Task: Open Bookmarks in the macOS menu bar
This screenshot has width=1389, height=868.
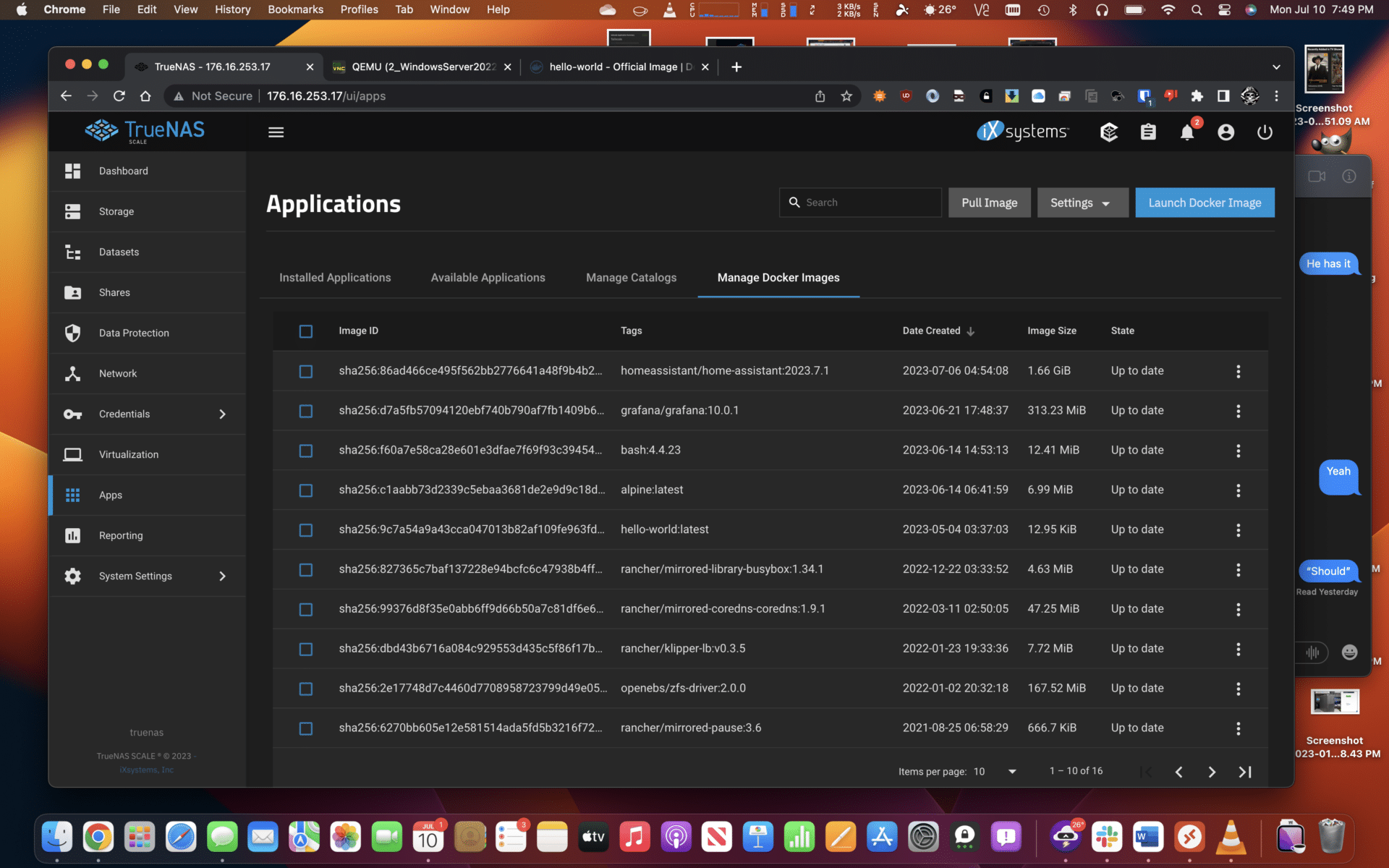Action: click(x=295, y=9)
